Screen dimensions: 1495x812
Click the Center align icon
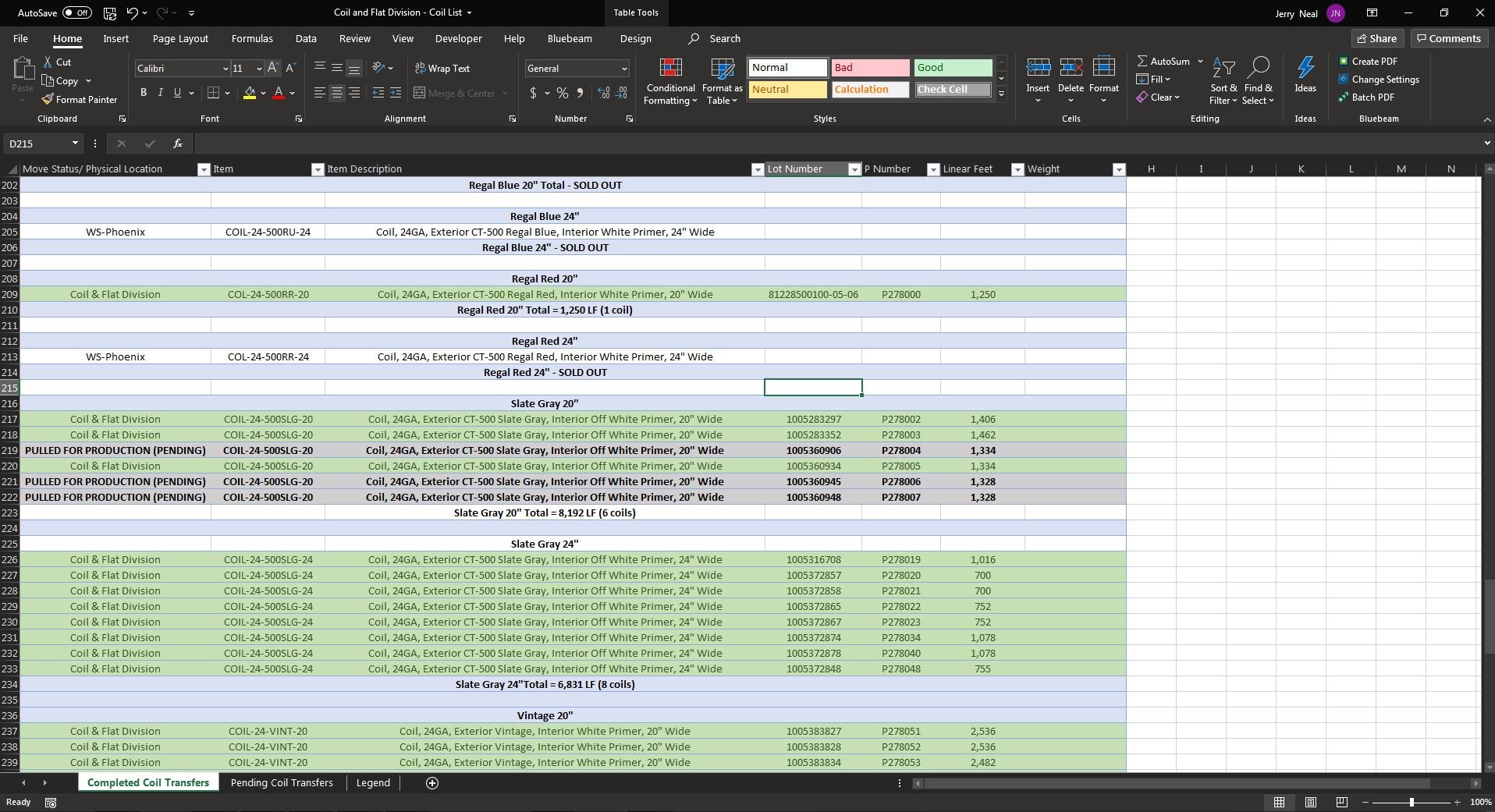337,93
